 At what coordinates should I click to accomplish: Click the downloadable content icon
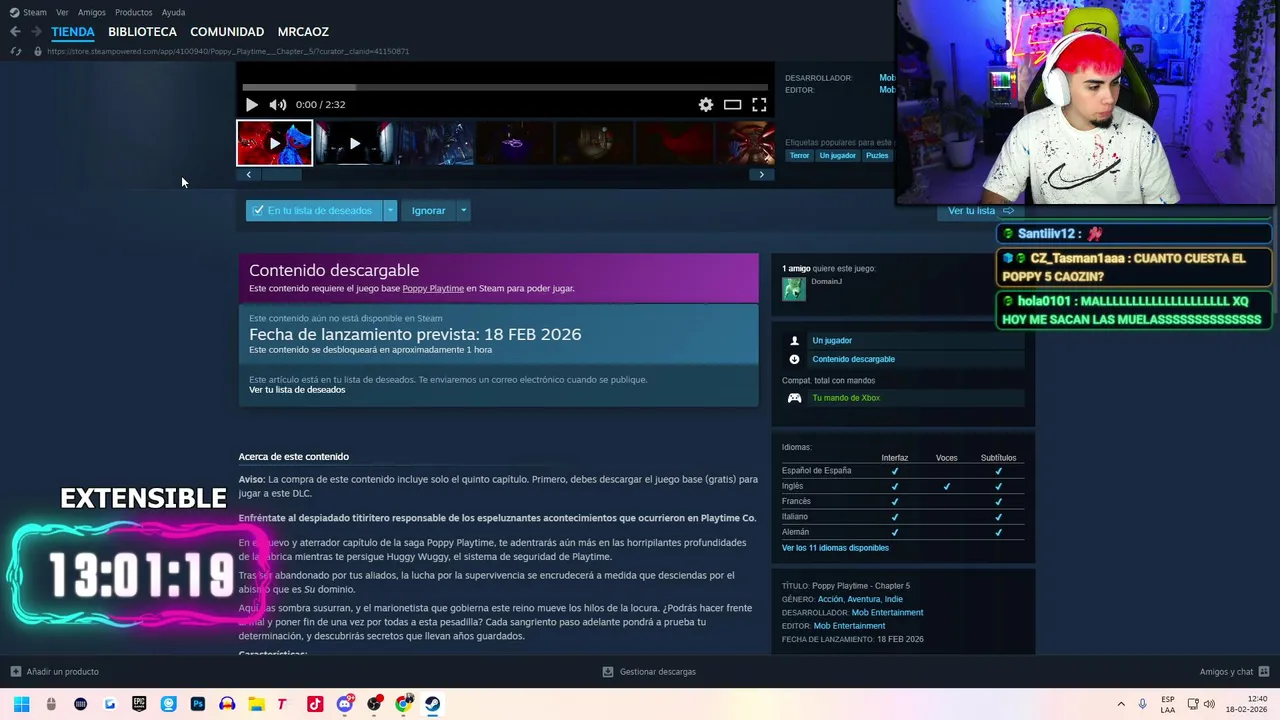794,359
